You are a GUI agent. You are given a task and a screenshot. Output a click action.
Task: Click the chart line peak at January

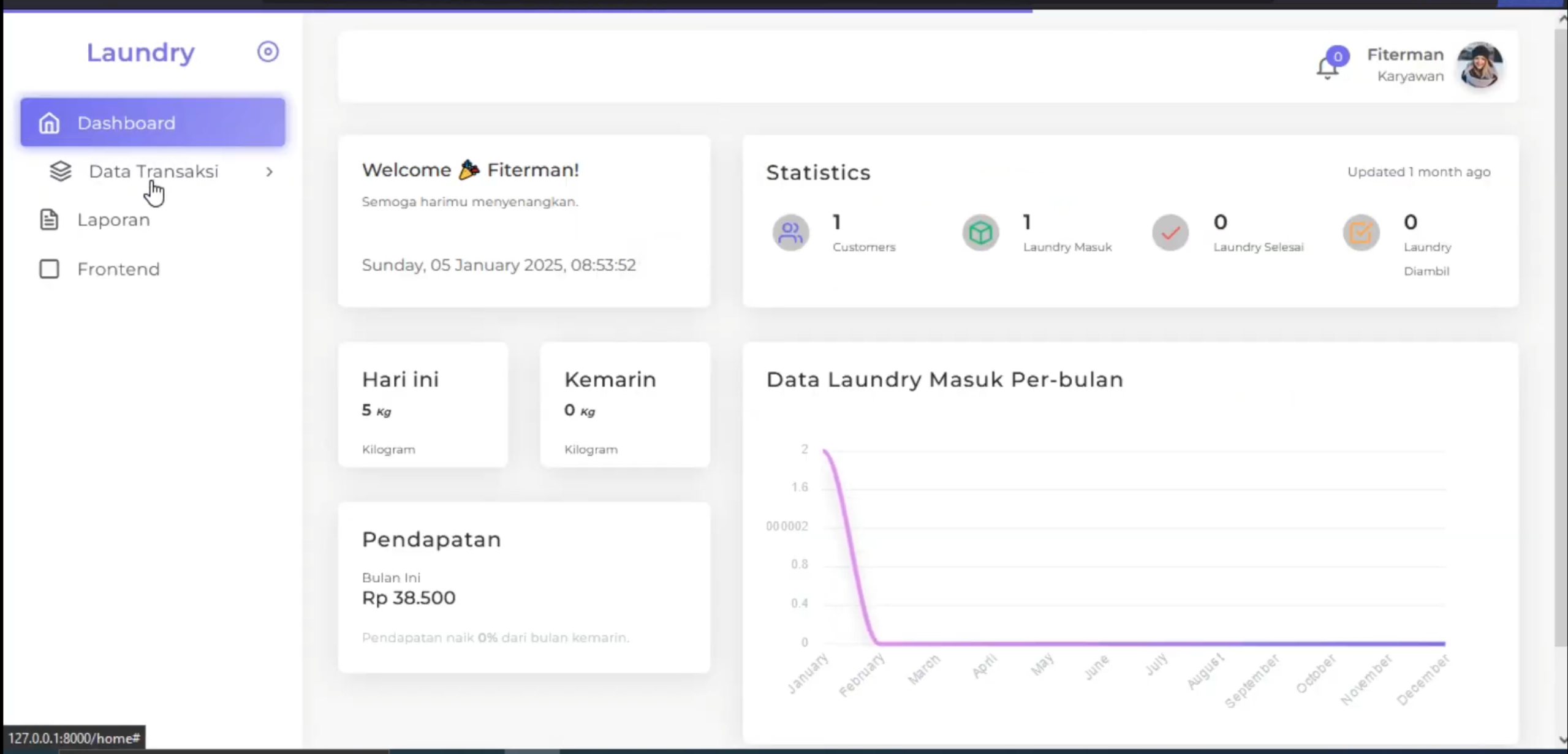pos(825,451)
